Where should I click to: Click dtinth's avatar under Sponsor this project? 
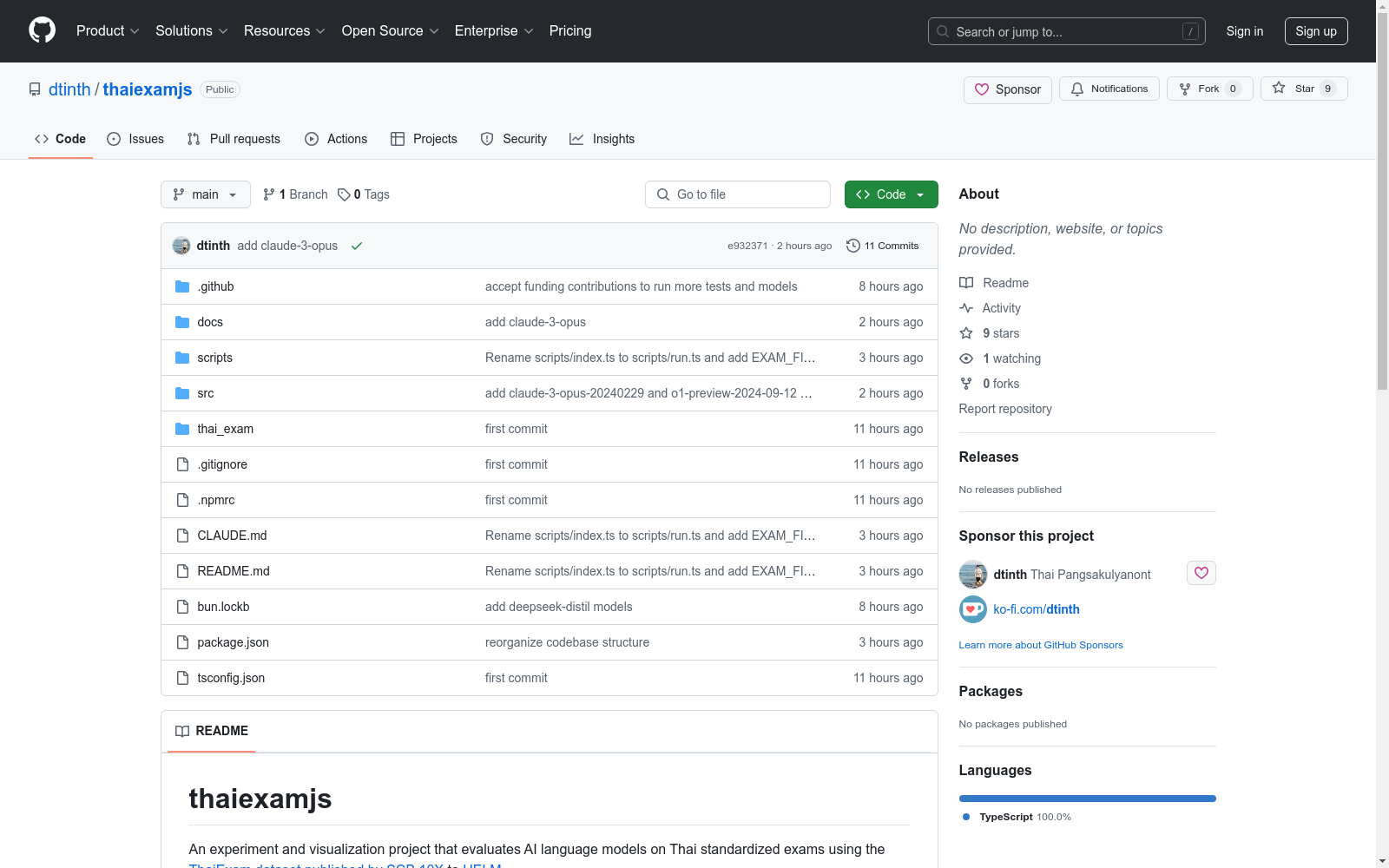973,575
